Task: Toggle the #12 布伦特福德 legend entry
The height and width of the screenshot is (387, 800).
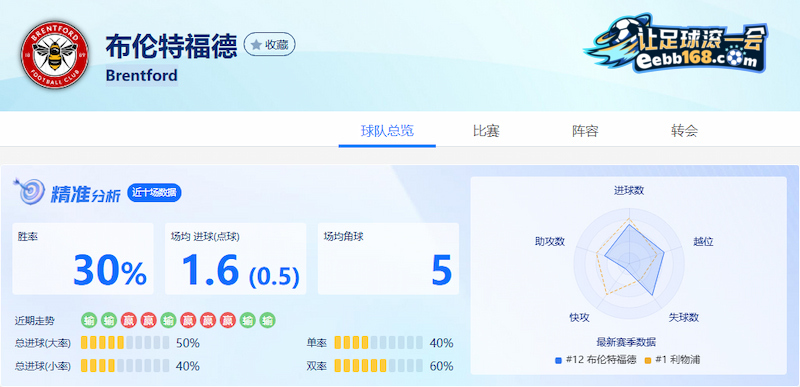Action: click(x=595, y=360)
